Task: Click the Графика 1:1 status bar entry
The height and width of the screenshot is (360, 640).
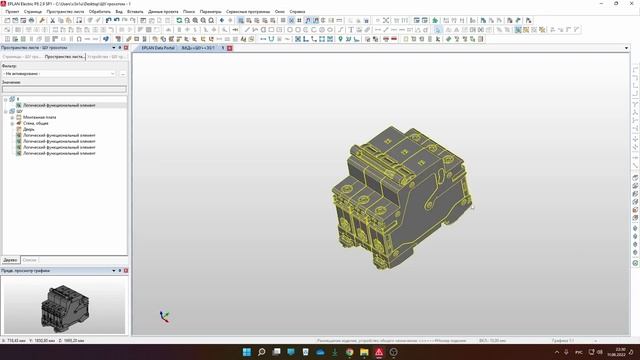Action: pos(563,340)
